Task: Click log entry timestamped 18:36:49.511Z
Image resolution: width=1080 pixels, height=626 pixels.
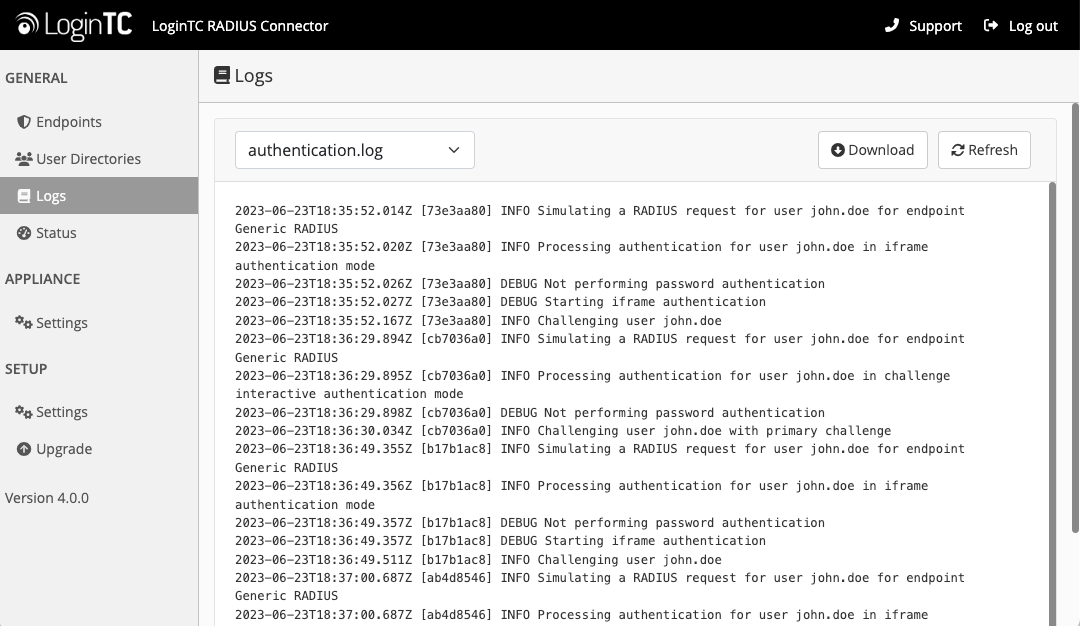Action: click(478, 560)
